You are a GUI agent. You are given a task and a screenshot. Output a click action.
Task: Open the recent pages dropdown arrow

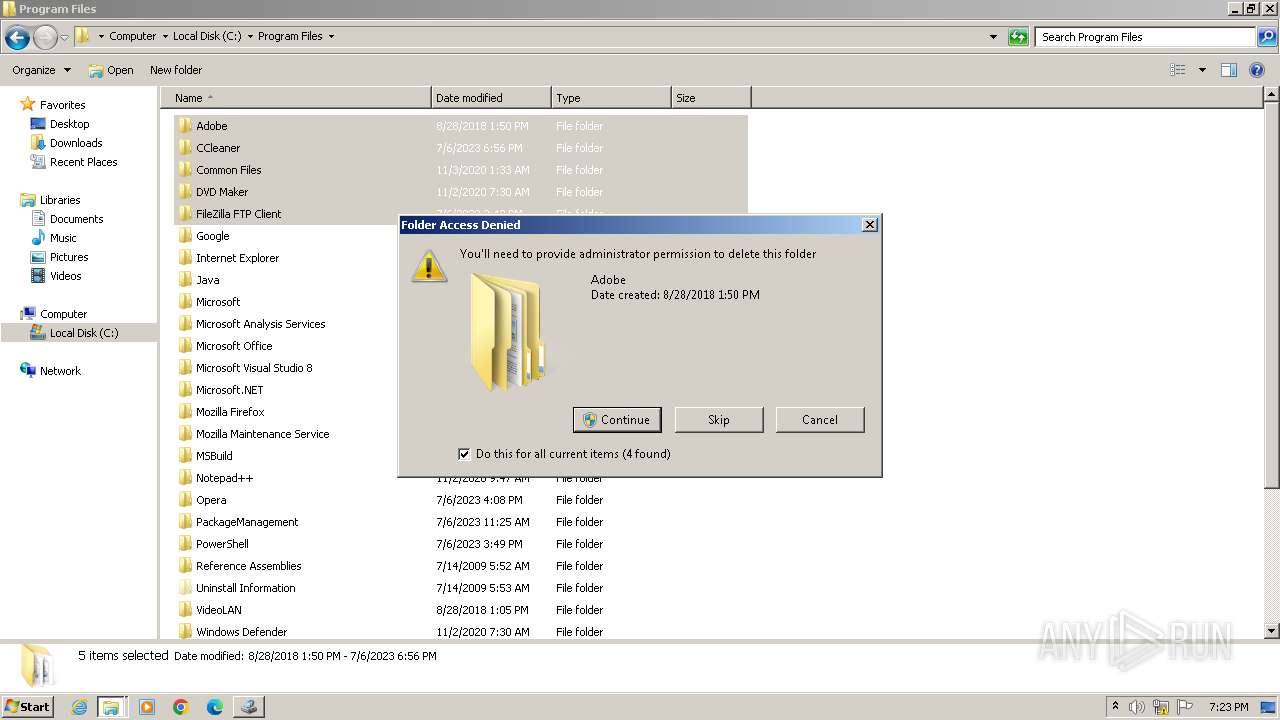point(64,38)
